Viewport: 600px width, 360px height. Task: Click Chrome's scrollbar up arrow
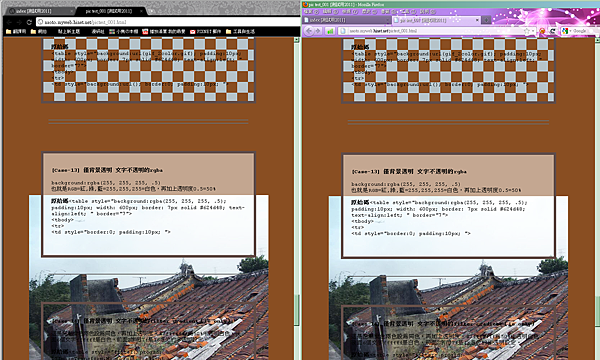tap(297, 40)
